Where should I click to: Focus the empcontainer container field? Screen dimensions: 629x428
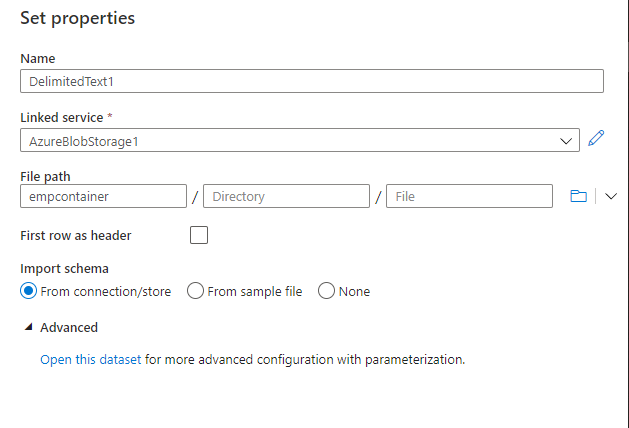103,197
